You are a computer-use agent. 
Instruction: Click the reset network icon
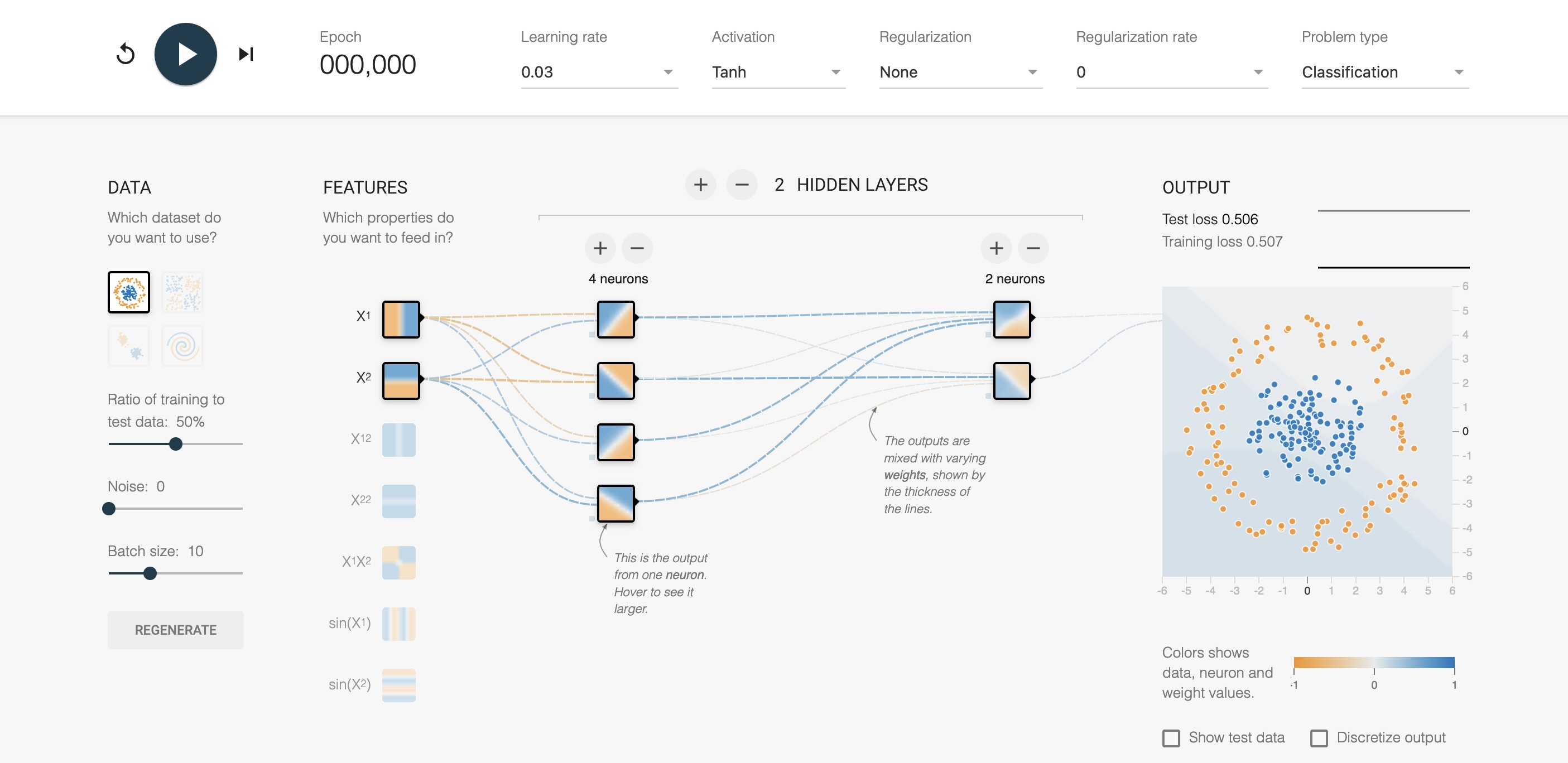[x=126, y=54]
